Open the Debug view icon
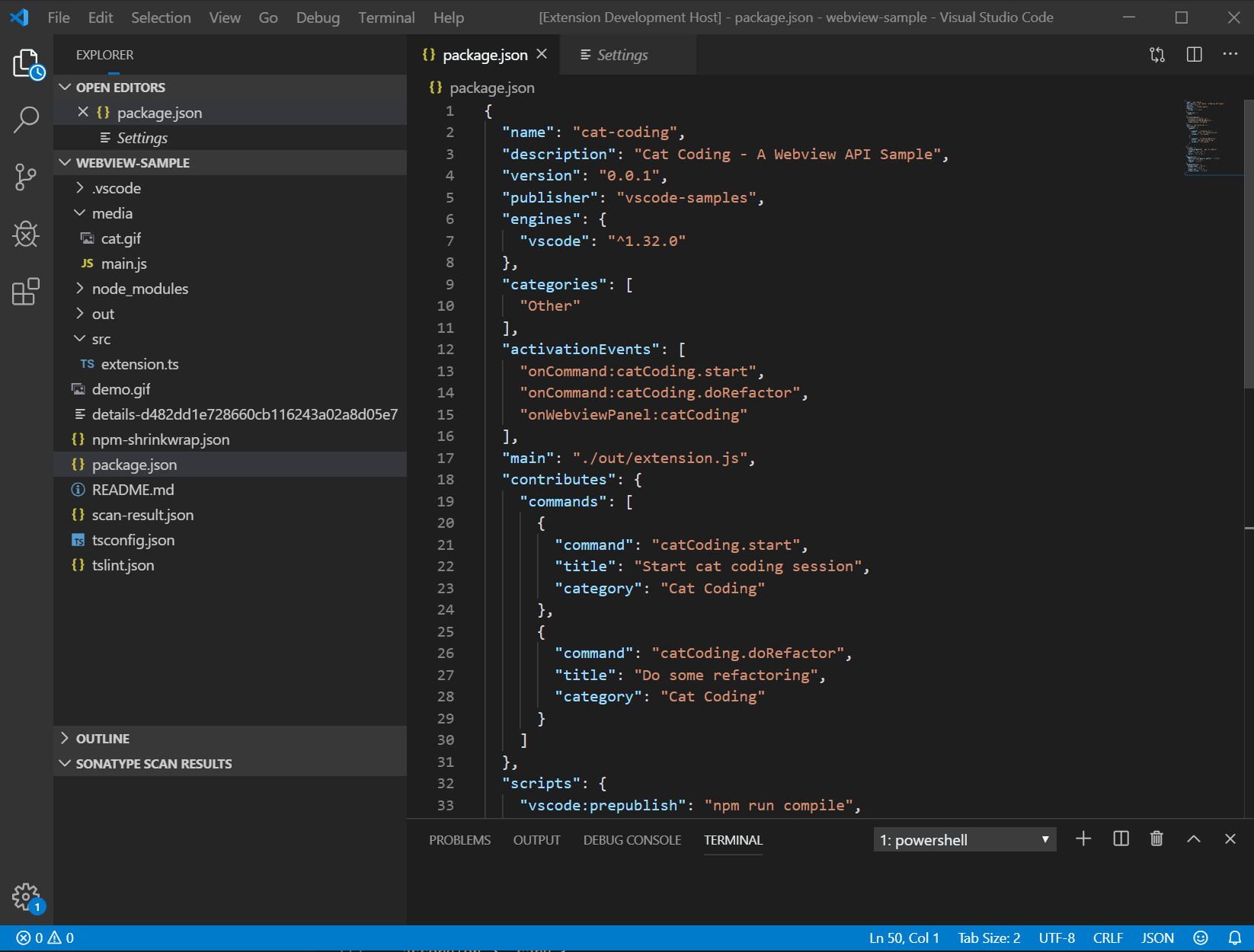Screen dimensions: 1254x952 pyautogui.click(x=26, y=235)
